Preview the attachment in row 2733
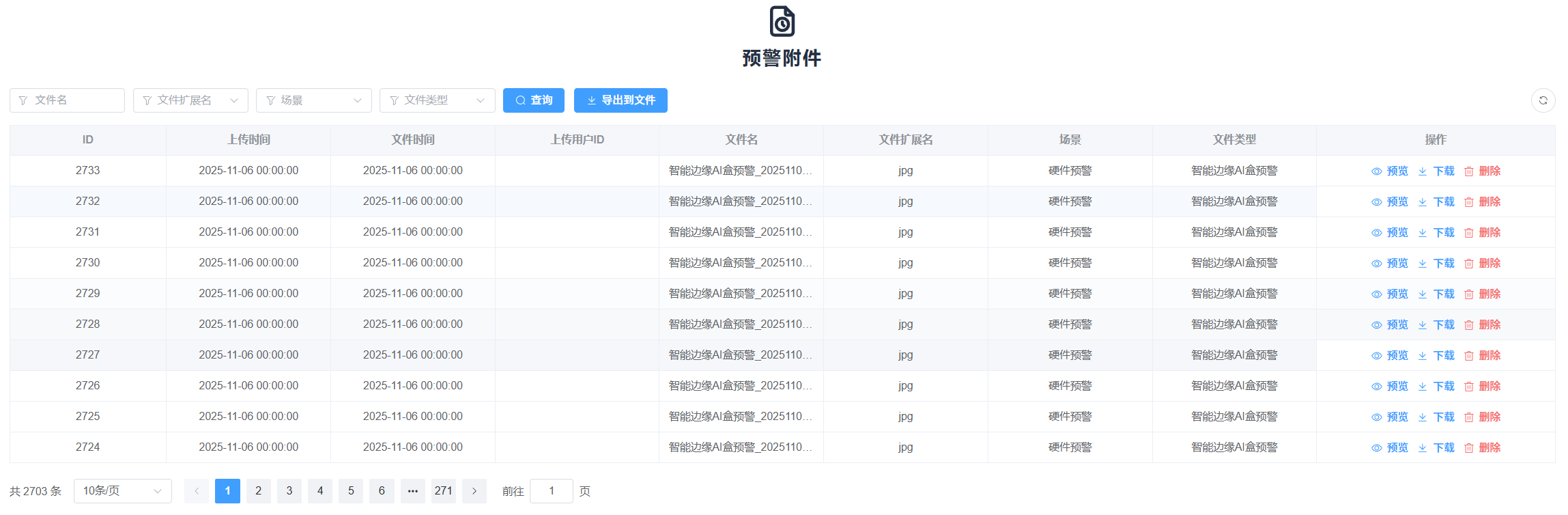The image size is (1568, 515). click(1390, 171)
